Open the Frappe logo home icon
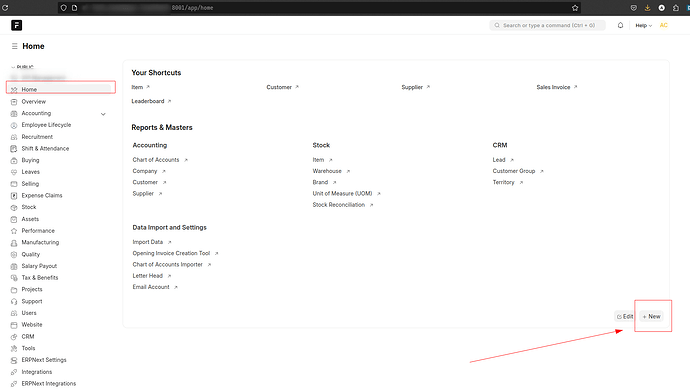Viewport: 690px width, 389px height. coord(16,26)
